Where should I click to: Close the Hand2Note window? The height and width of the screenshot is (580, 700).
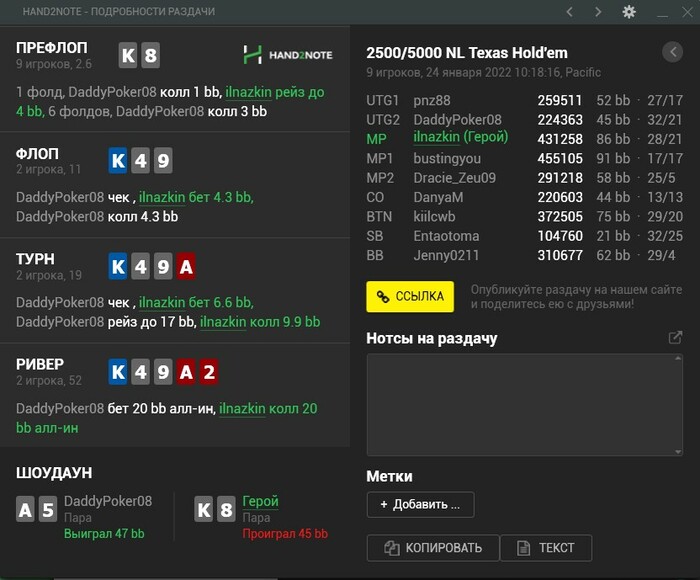(688, 12)
